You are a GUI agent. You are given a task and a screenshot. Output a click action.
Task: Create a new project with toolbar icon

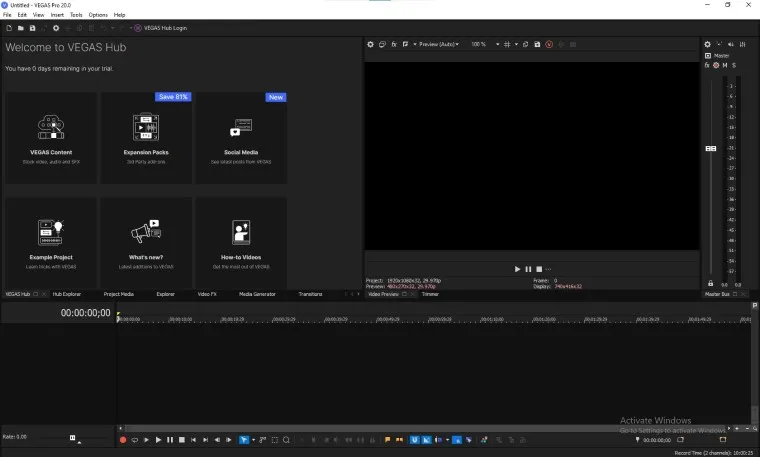(x=9, y=28)
